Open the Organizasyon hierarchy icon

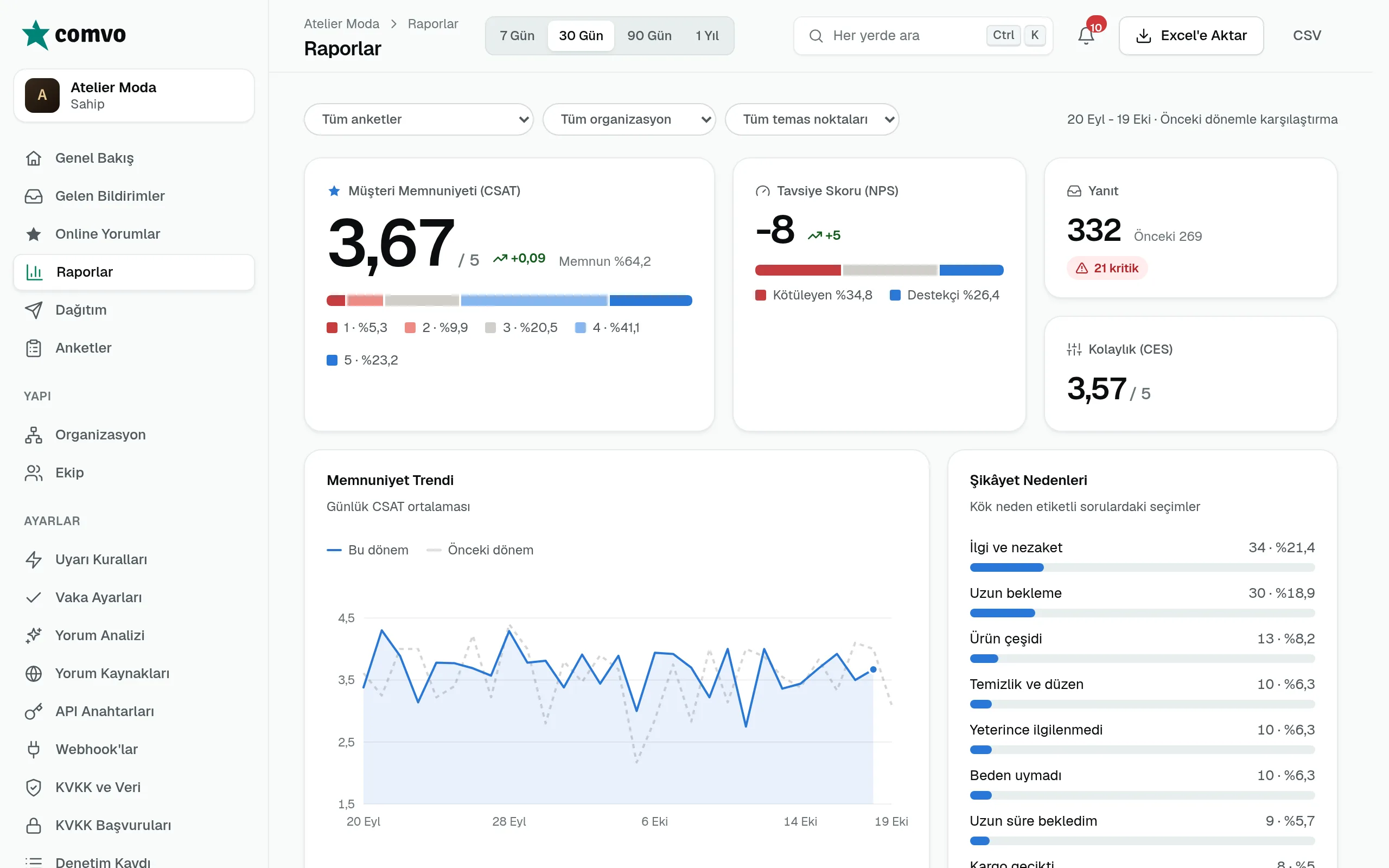[x=34, y=435]
